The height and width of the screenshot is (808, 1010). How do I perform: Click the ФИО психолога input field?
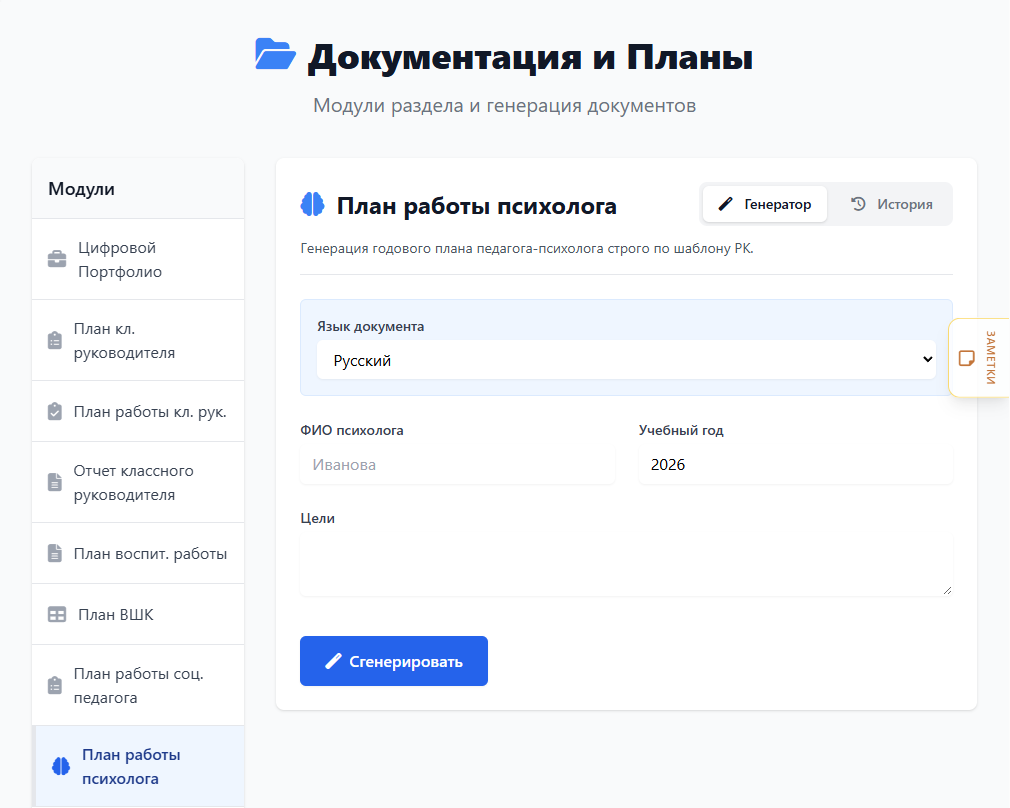point(457,465)
